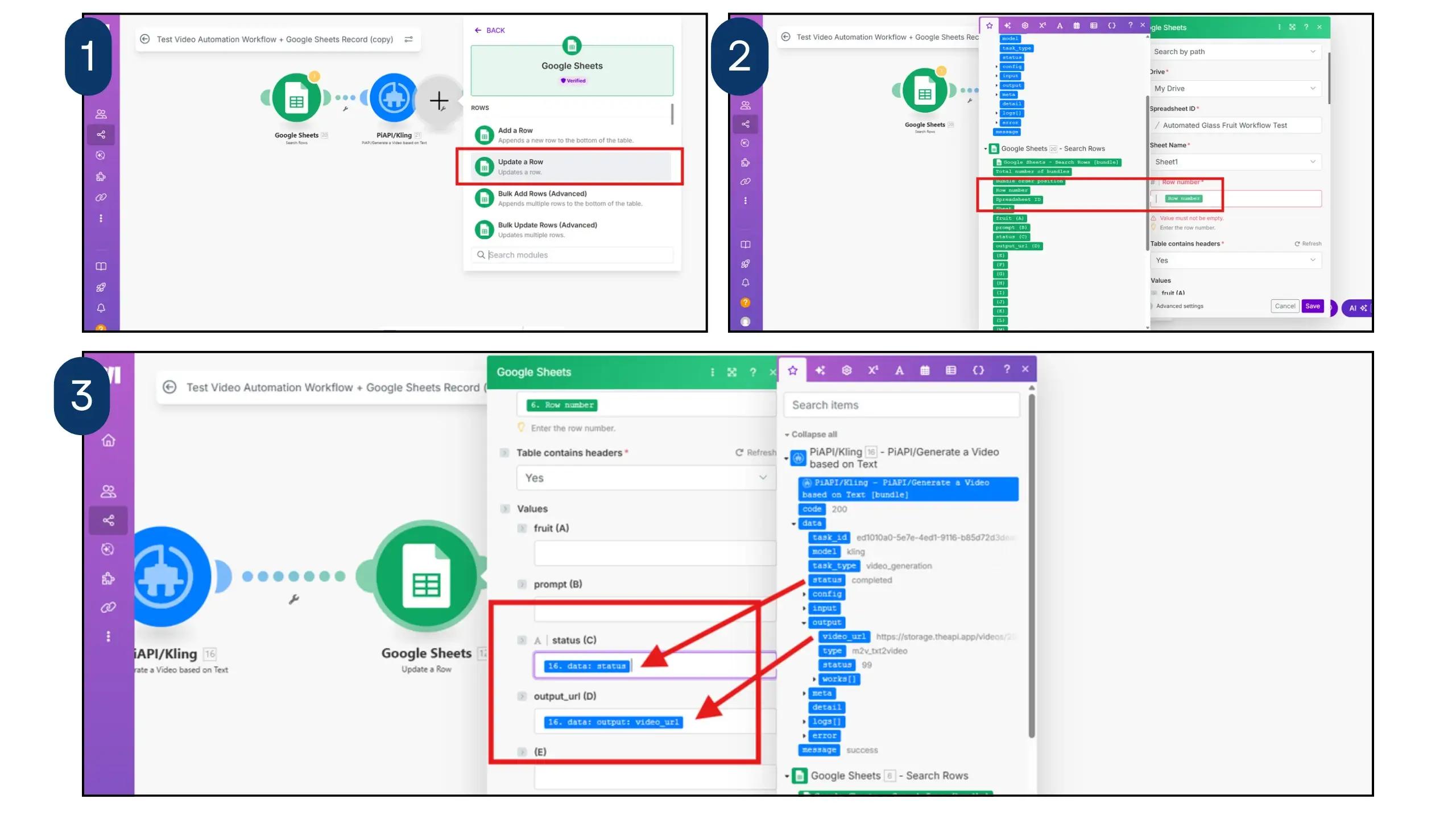Open puzzle-piece Templates icon in screenshot 1 sidebar

point(101,176)
